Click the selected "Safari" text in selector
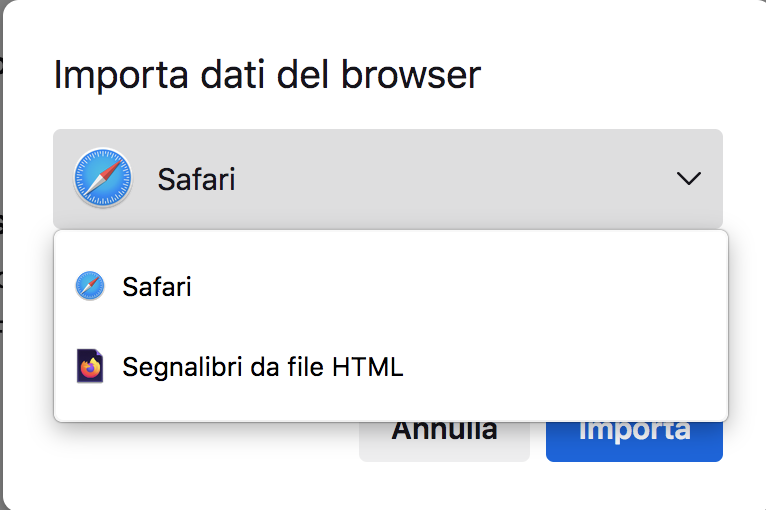 (x=196, y=180)
